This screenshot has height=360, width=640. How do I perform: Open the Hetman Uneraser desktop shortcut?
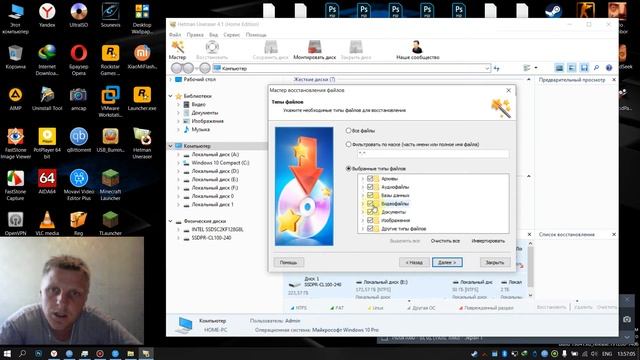142,143
